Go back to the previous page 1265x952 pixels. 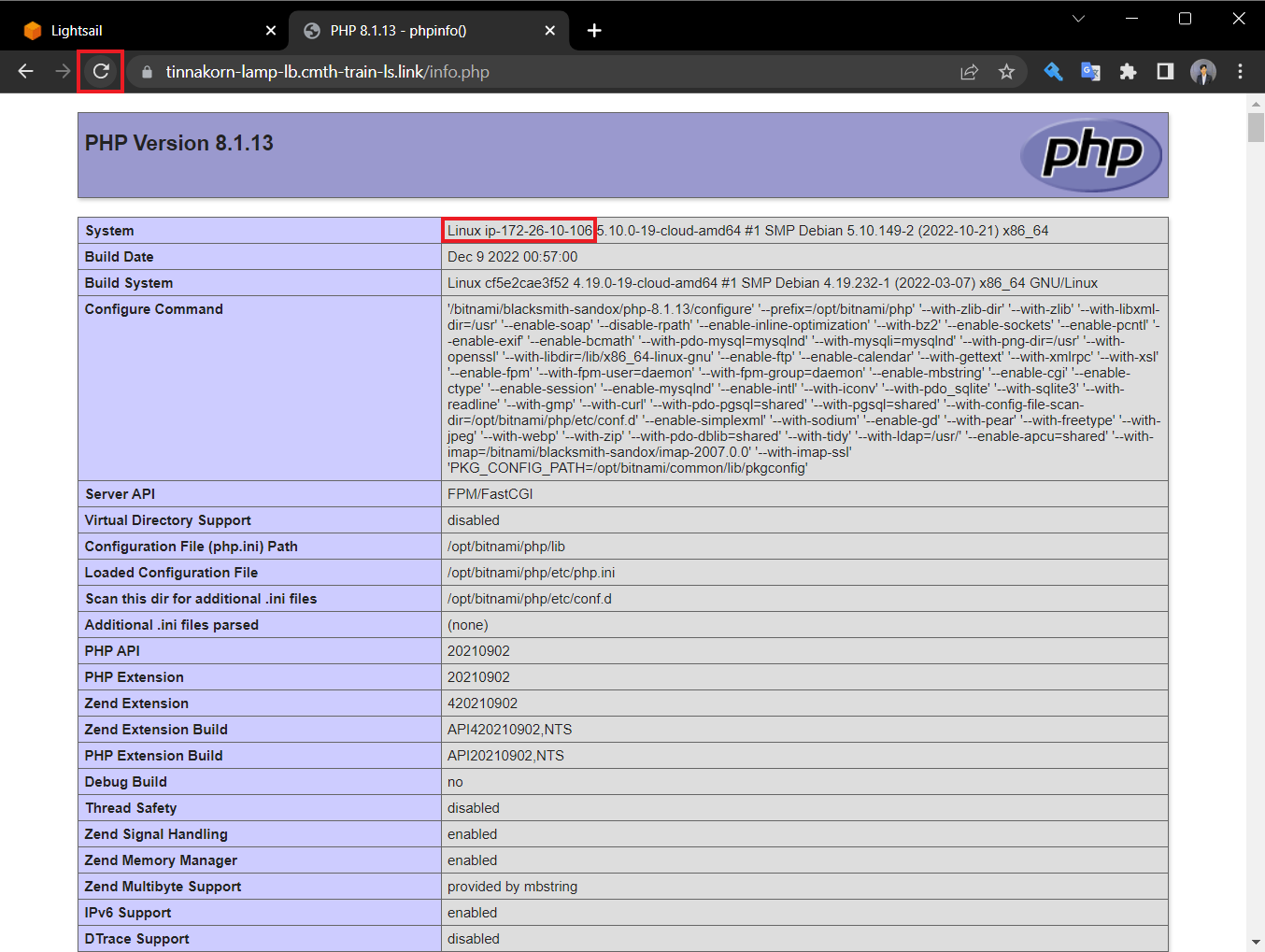26,71
